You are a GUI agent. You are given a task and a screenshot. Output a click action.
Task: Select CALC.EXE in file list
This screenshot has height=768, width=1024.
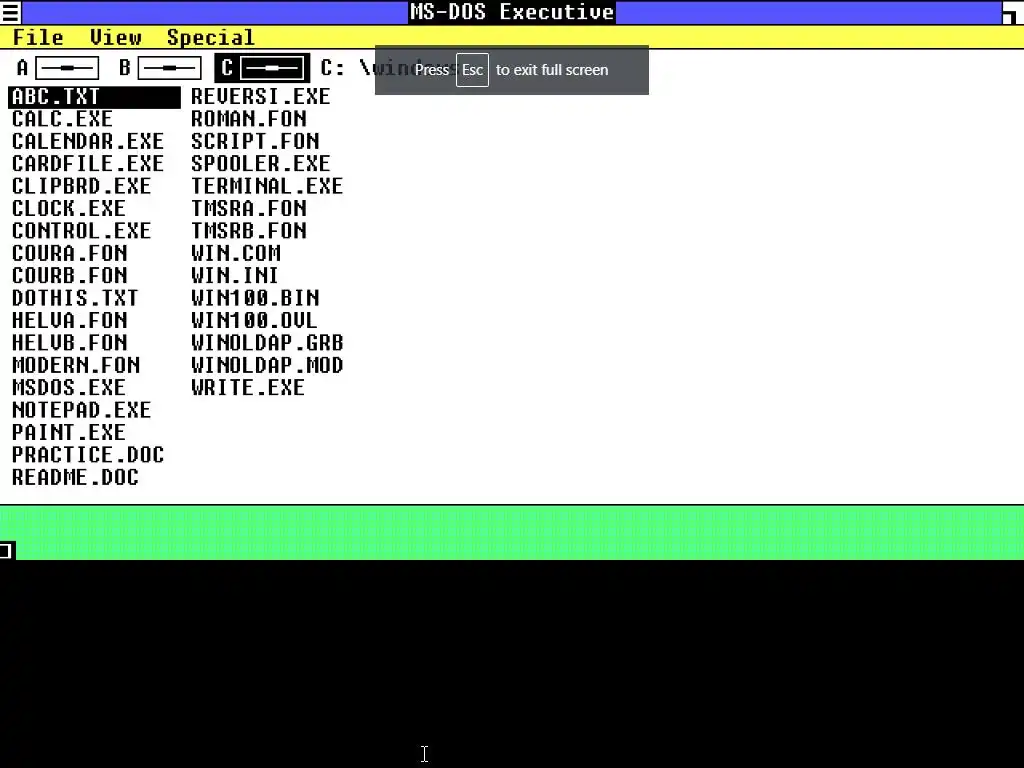click(x=63, y=119)
